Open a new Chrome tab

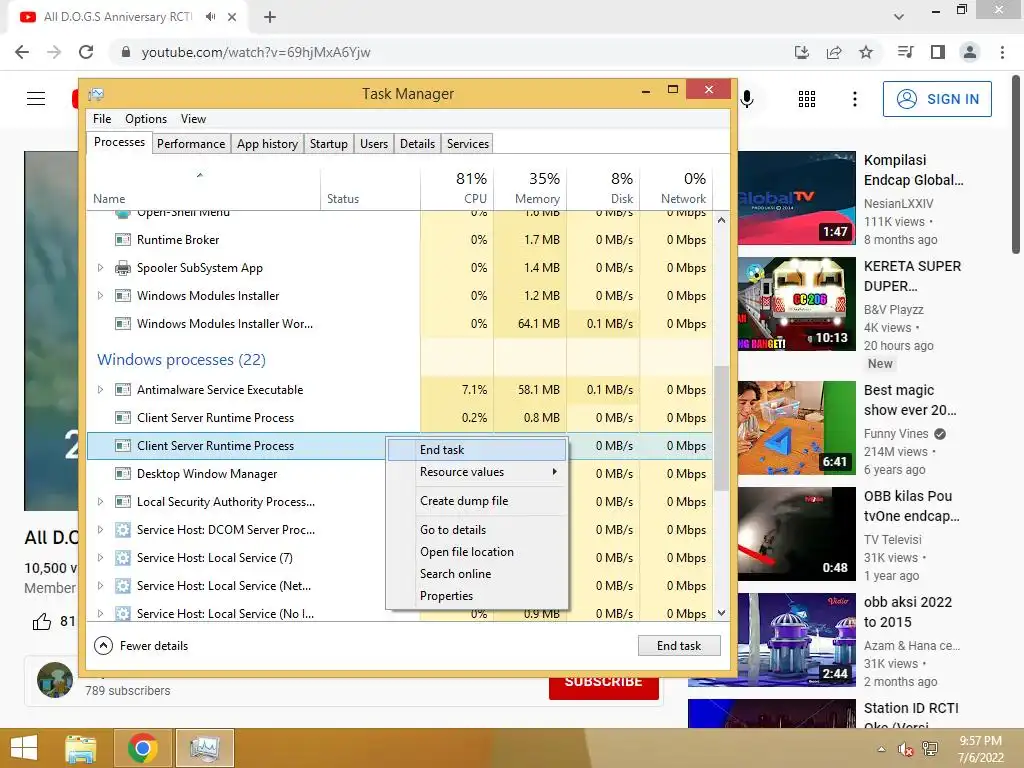(x=270, y=17)
